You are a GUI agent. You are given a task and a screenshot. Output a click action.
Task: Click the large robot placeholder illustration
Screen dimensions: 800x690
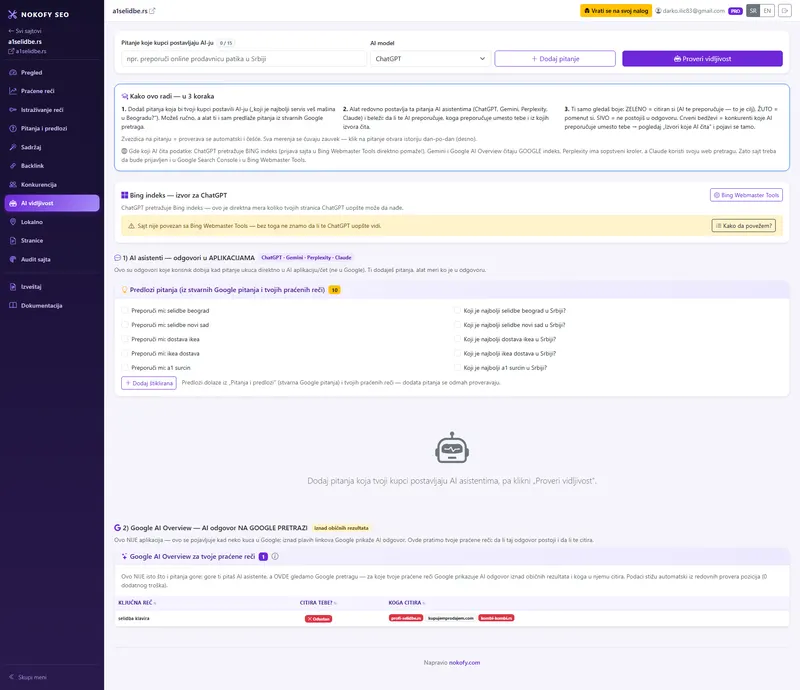452,448
